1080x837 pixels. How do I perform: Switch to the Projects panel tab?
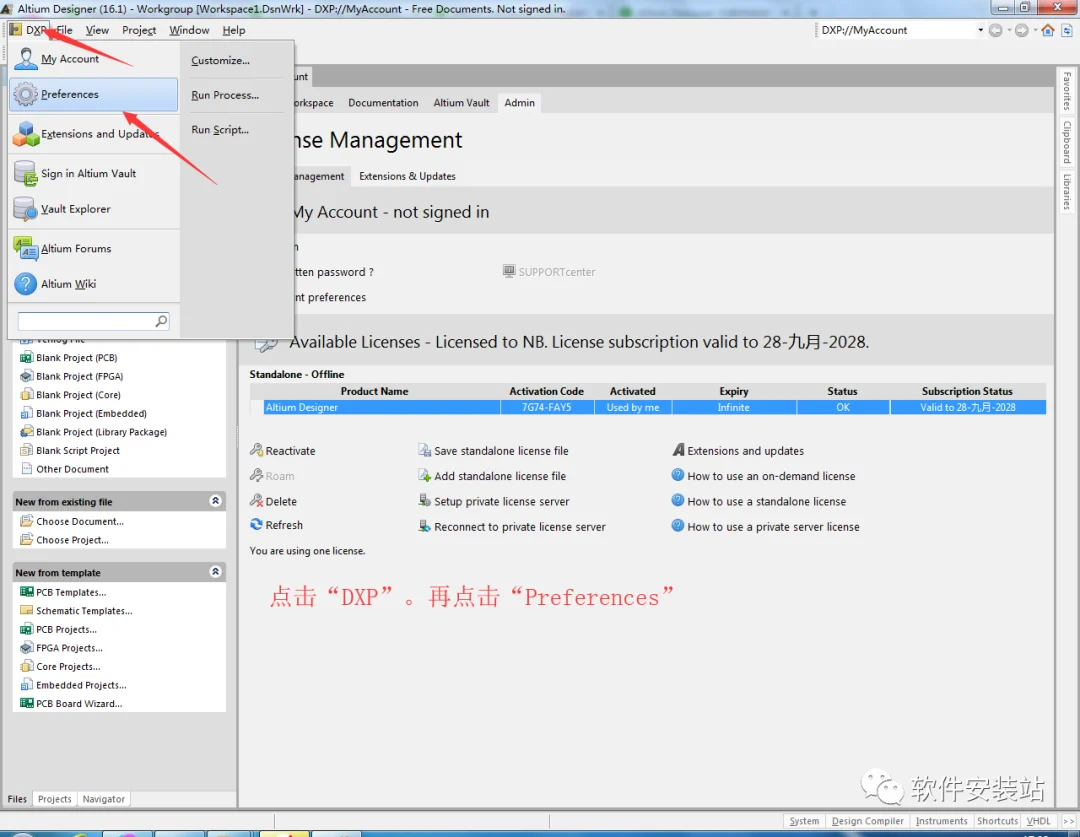pos(54,799)
